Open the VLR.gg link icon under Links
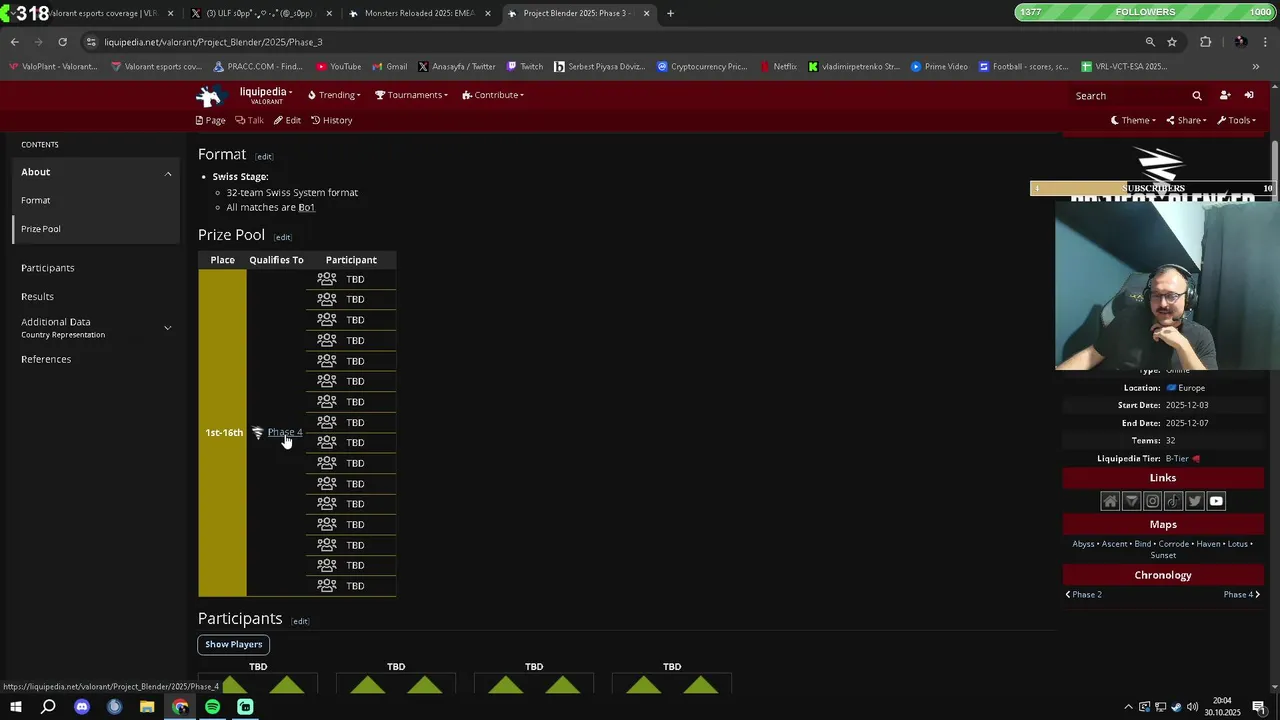This screenshot has width=1280, height=720. coord(1131,501)
